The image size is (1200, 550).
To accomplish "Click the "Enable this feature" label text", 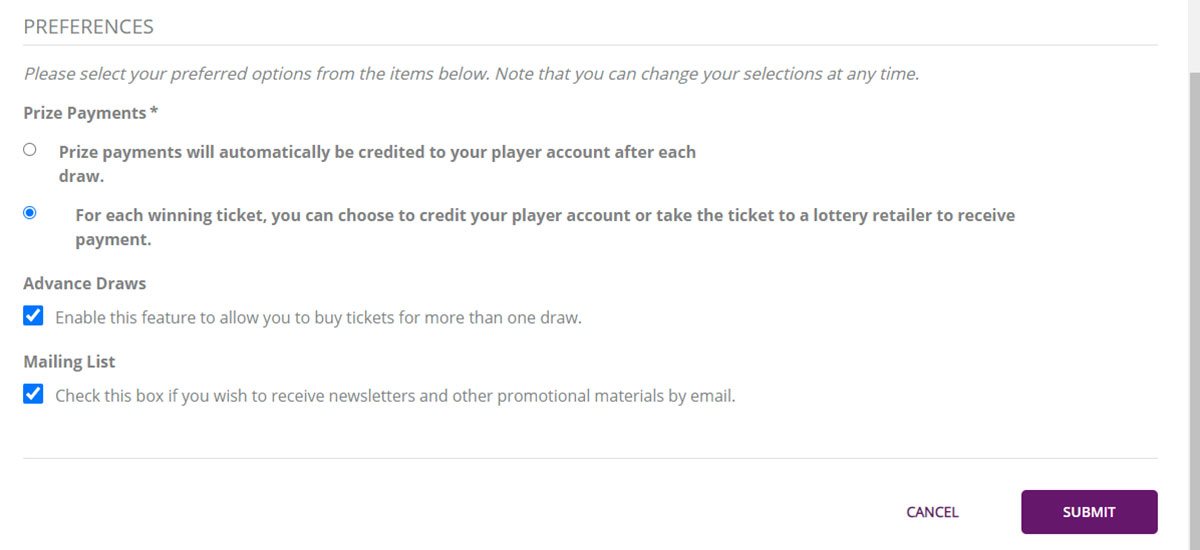I will [x=318, y=318].
